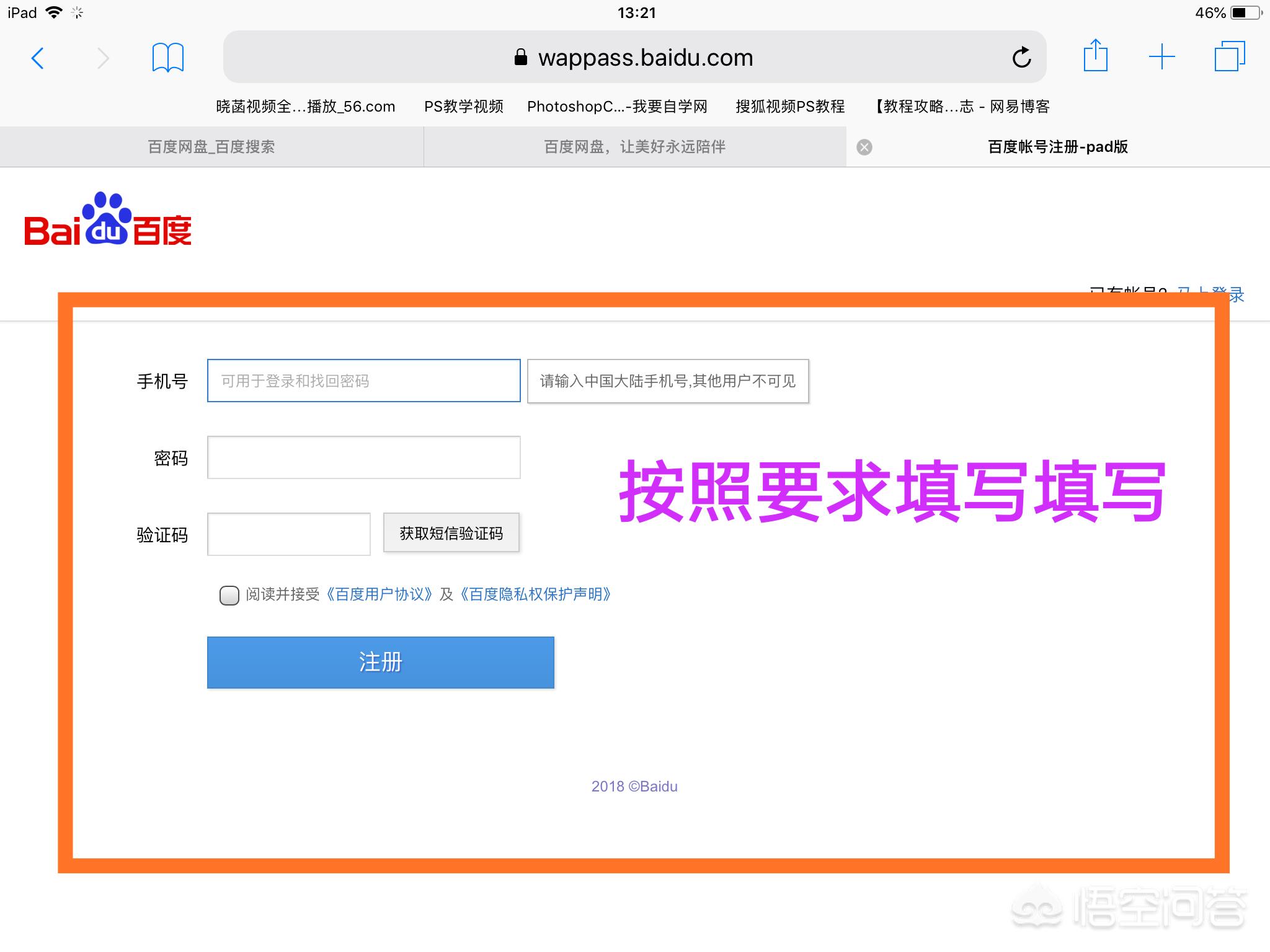Open PhotoshopC...-我要自学网 bookmark
The width and height of the screenshot is (1270, 952).
coord(617,107)
